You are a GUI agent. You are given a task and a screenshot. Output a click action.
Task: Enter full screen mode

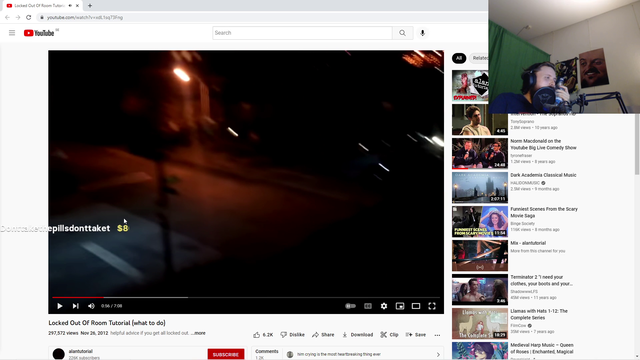tap(432, 306)
